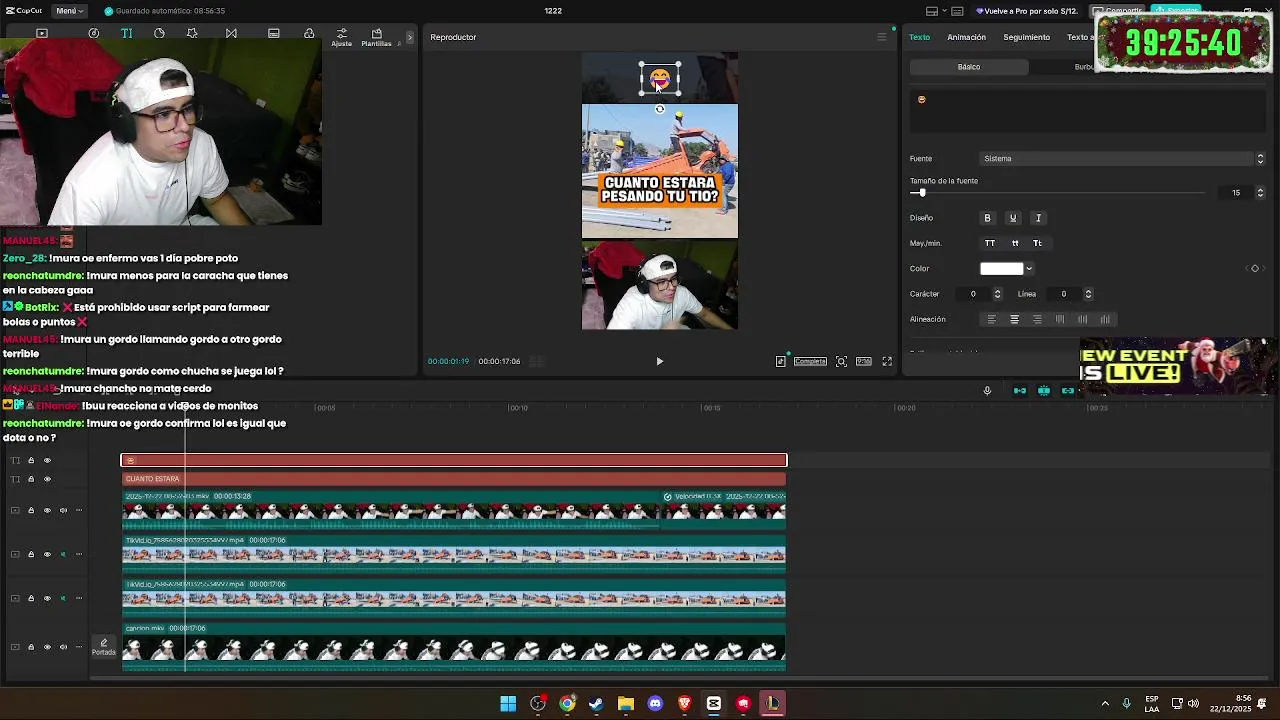Lock the CUANTO ESTARA text track
Screen dimensions: 1280x720
(x=31, y=479)
